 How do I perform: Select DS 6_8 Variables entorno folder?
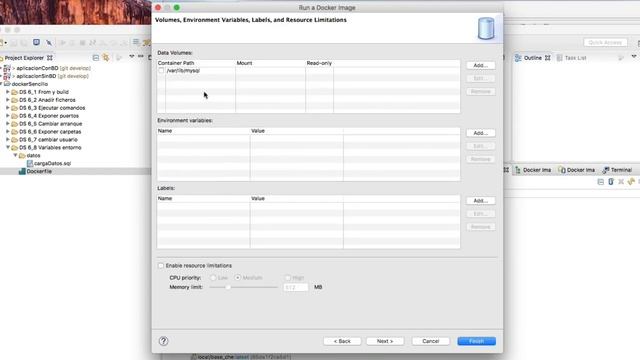[50, 147]
